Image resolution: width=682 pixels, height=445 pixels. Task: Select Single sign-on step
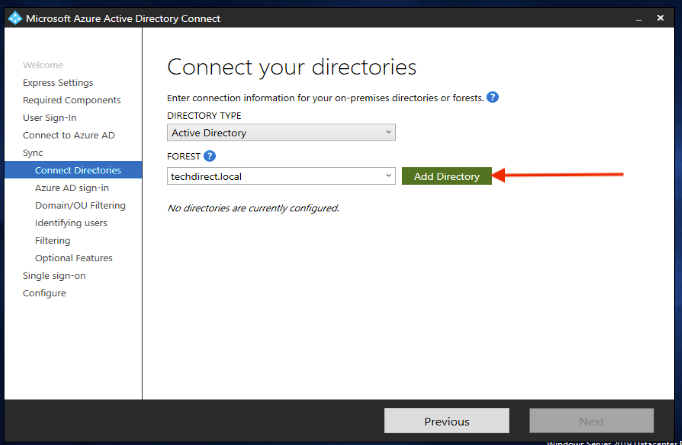(54, 276)
